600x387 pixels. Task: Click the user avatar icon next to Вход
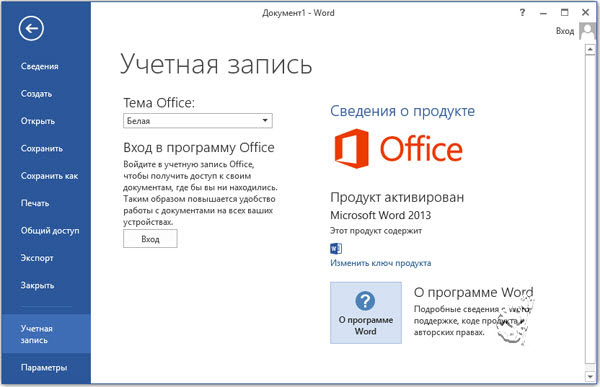587,31
